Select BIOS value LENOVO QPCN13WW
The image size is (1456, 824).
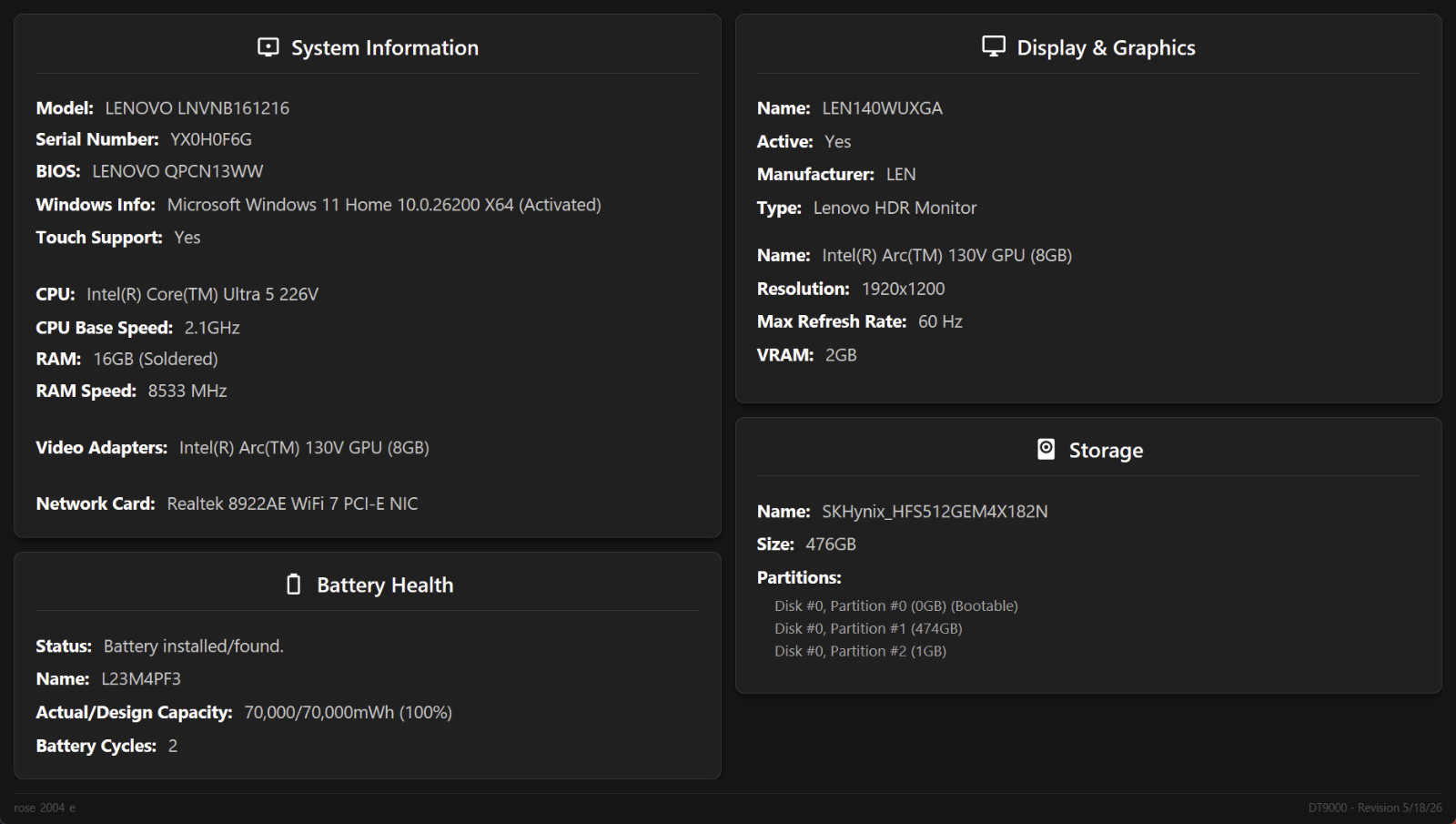(x=177, y=171)
